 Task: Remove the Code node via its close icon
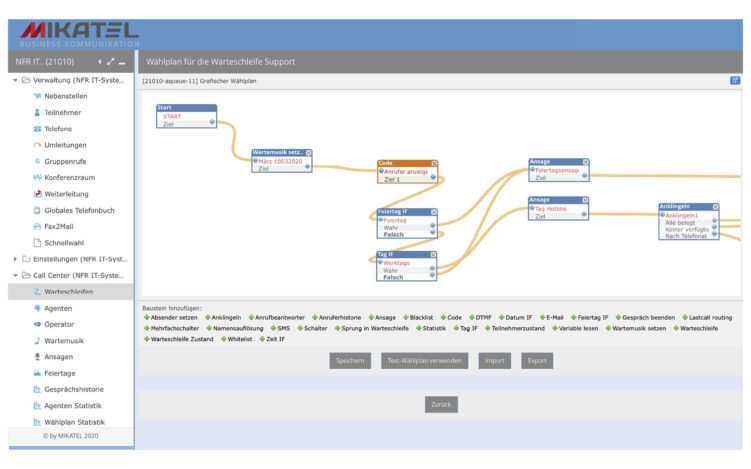434,163
